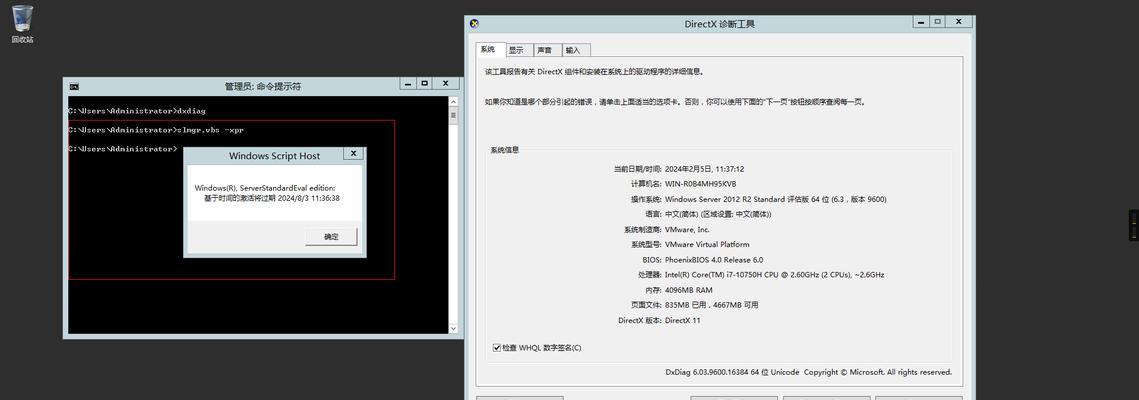The height and width of the screenshot is (400, 1139).
Task: Click the page file value 835MB 已用
Action: click(x=711, y=306)
